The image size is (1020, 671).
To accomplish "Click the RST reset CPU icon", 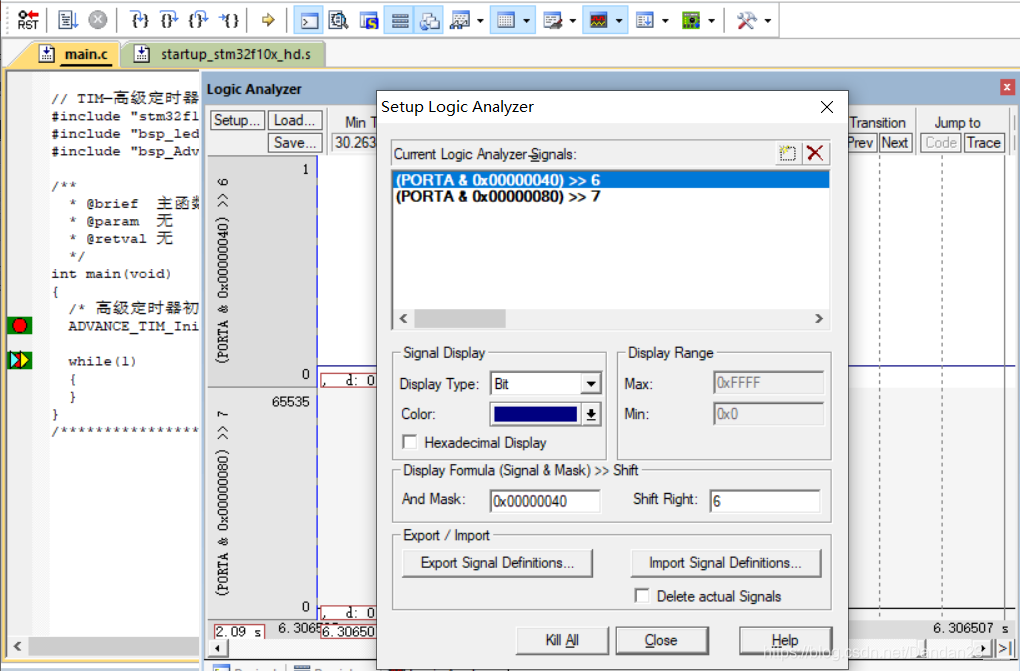I will pos(28,20).
